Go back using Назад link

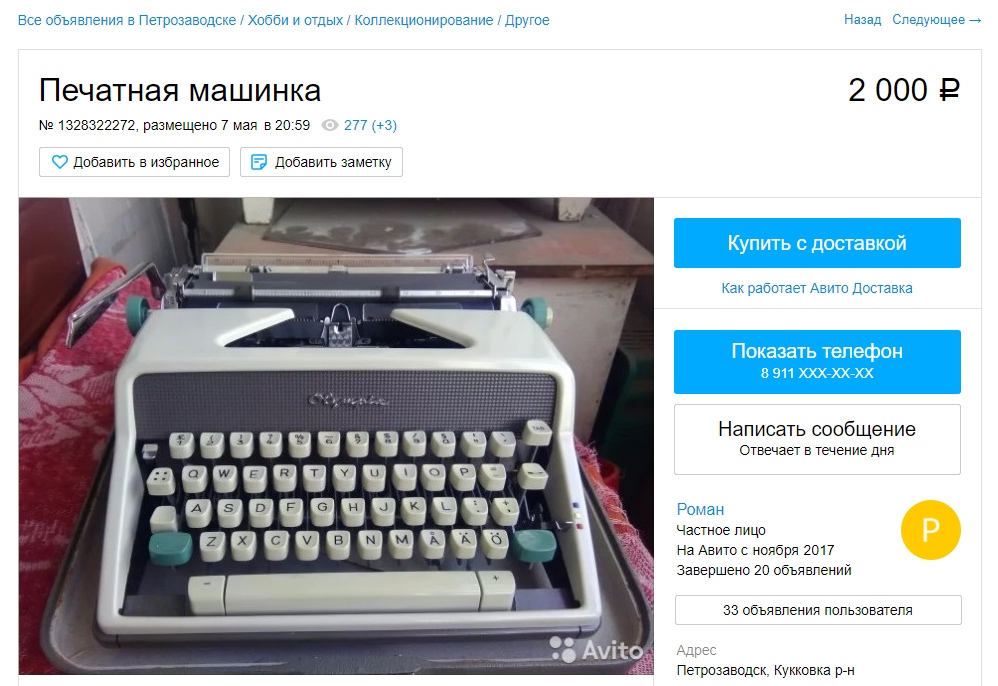coord(862,20)
